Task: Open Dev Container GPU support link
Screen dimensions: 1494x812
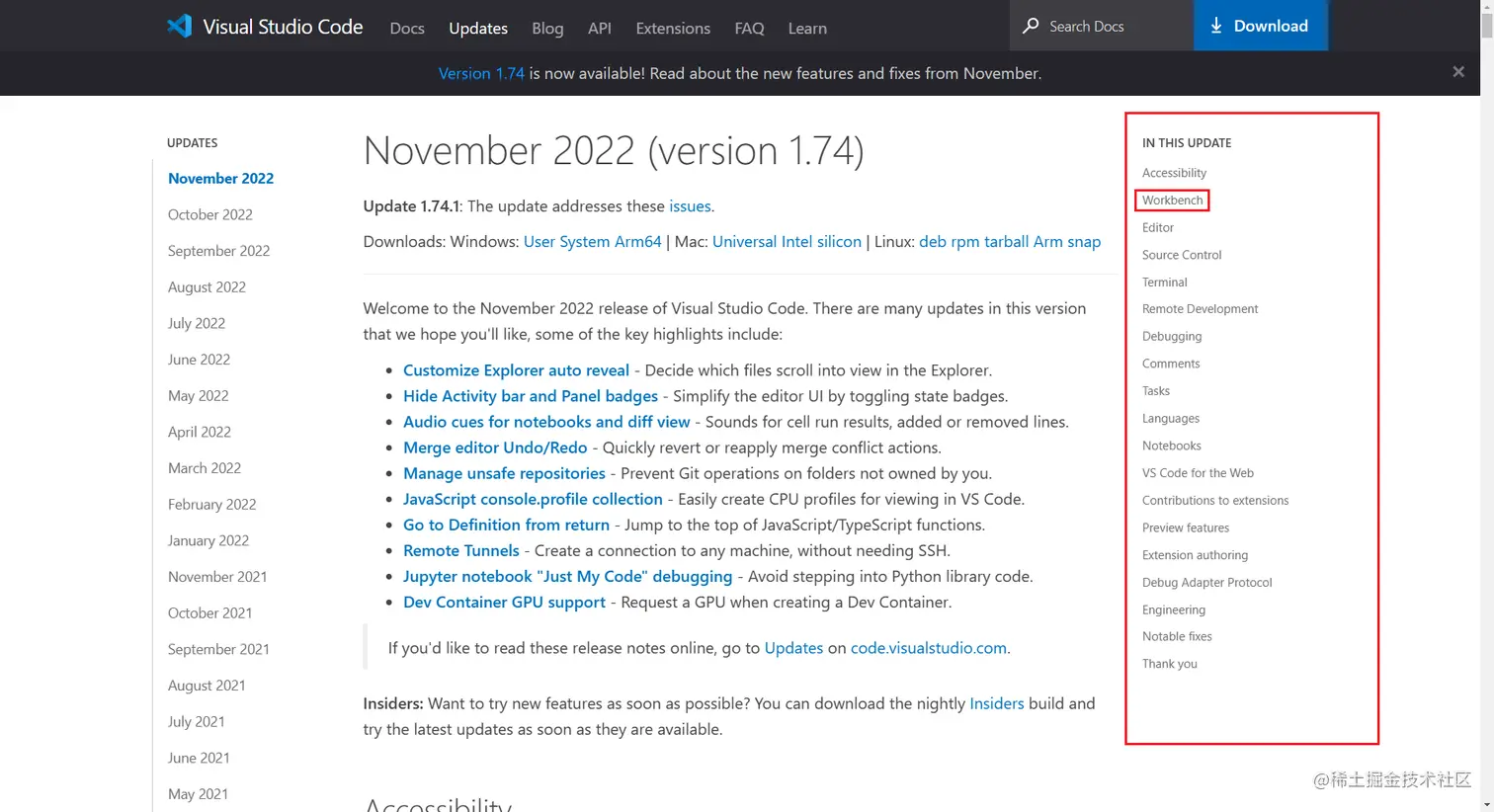Action: pyautogui.click(x=504, y=602)
